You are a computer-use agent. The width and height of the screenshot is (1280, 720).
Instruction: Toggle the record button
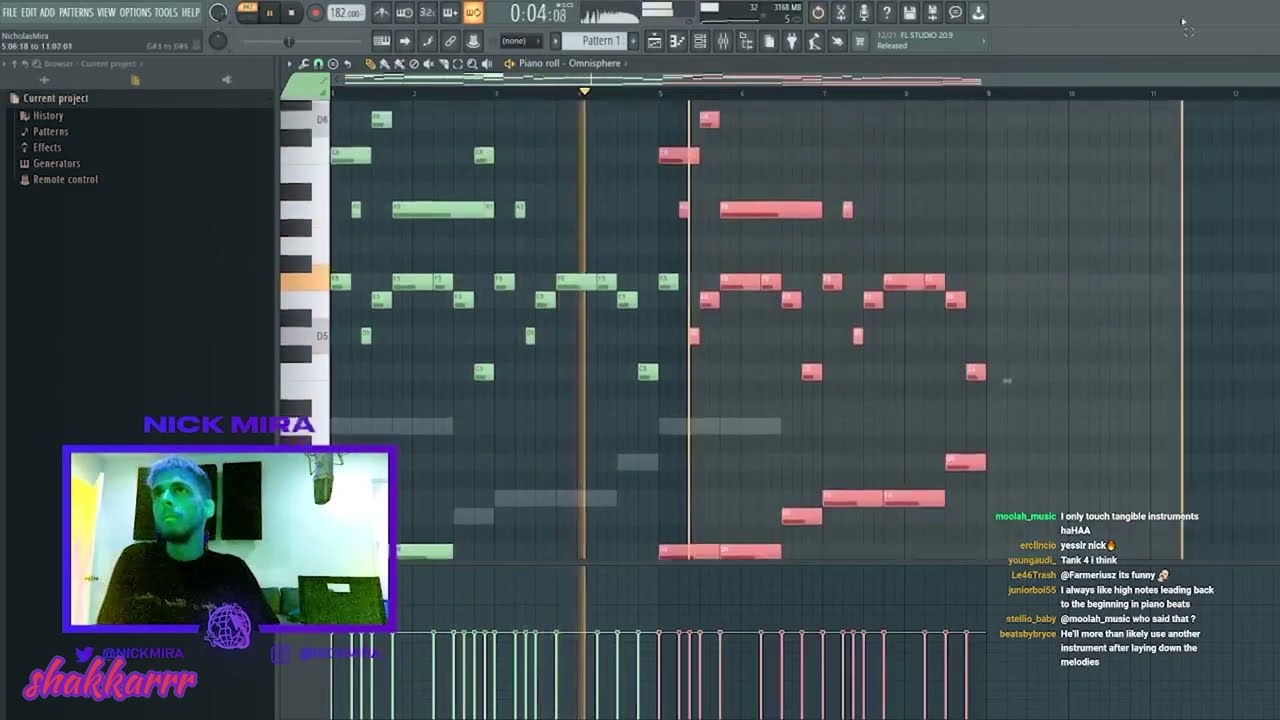click(316, 13)
